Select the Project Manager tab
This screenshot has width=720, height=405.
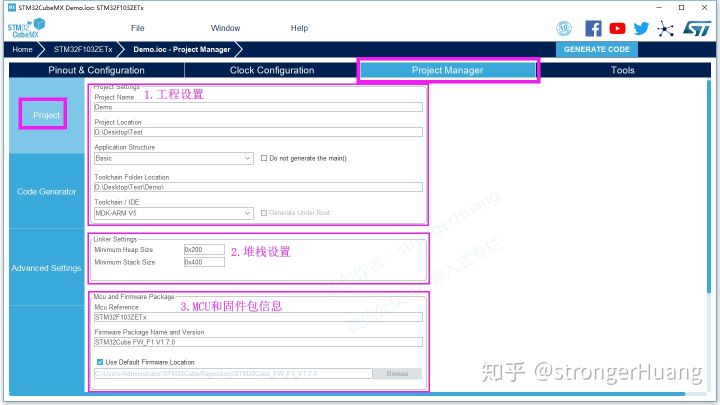(447, 70)
